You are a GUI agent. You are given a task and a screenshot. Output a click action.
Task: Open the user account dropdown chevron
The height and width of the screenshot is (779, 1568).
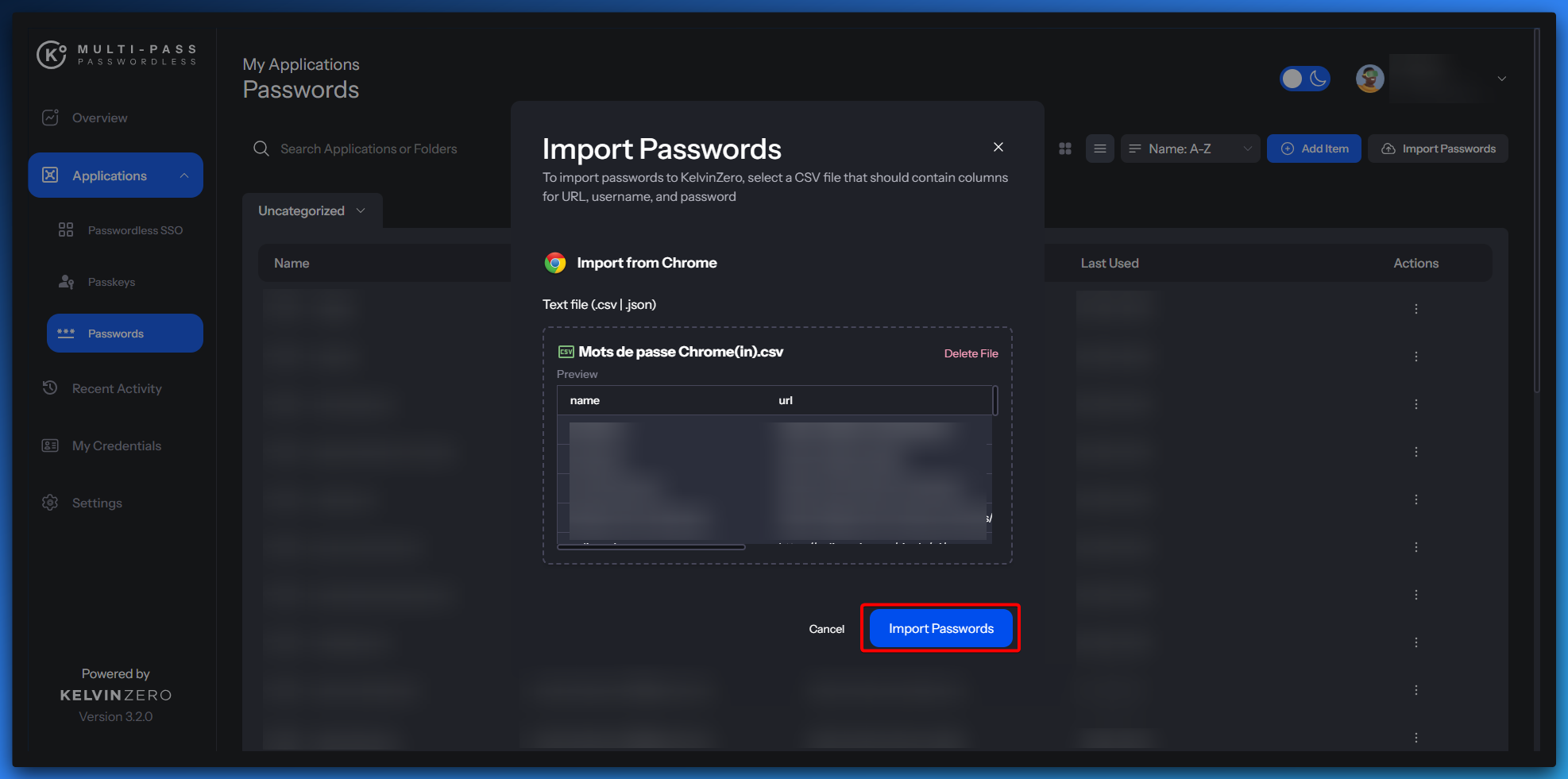click(1501, 79)
